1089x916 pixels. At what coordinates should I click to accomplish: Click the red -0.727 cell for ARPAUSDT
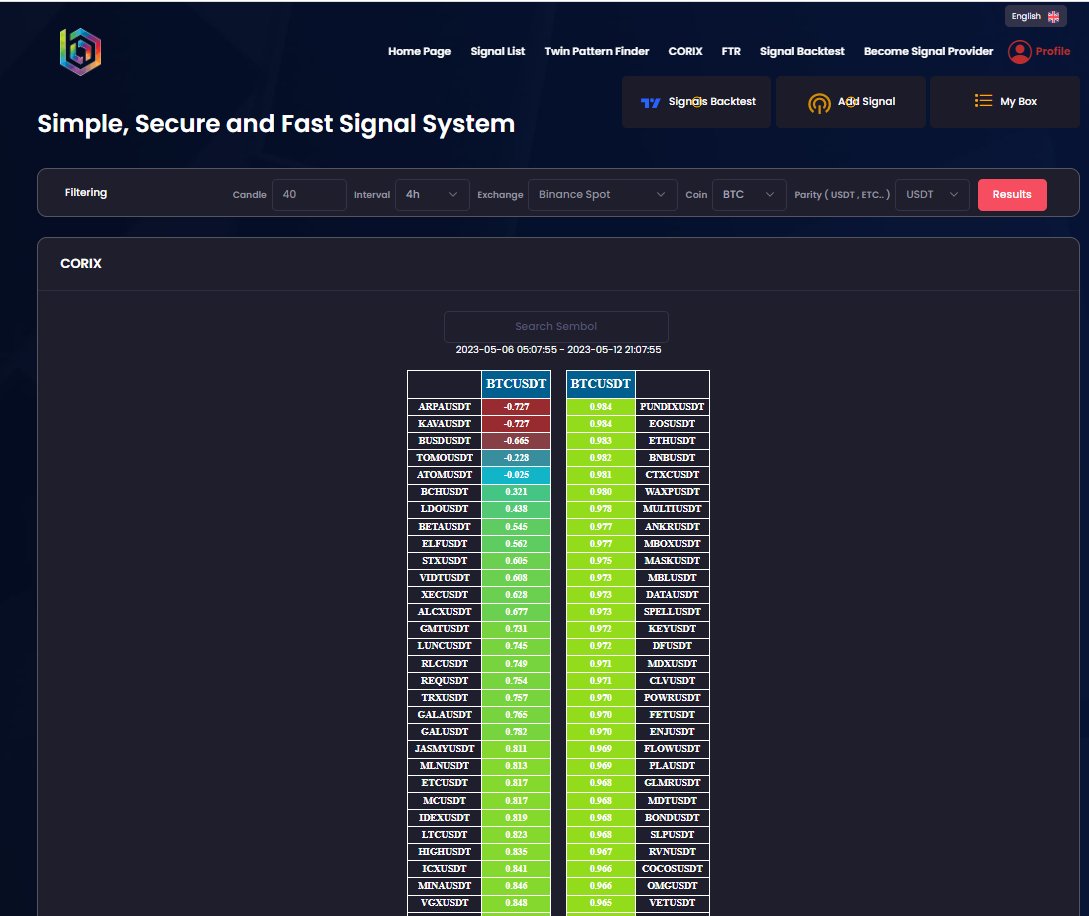click(516, 407)
